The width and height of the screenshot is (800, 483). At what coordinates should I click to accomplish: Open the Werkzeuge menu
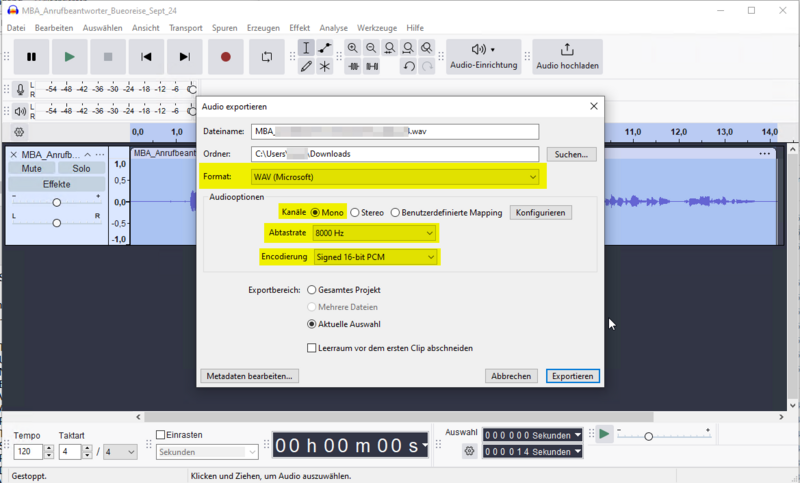[x=377, y=28]
